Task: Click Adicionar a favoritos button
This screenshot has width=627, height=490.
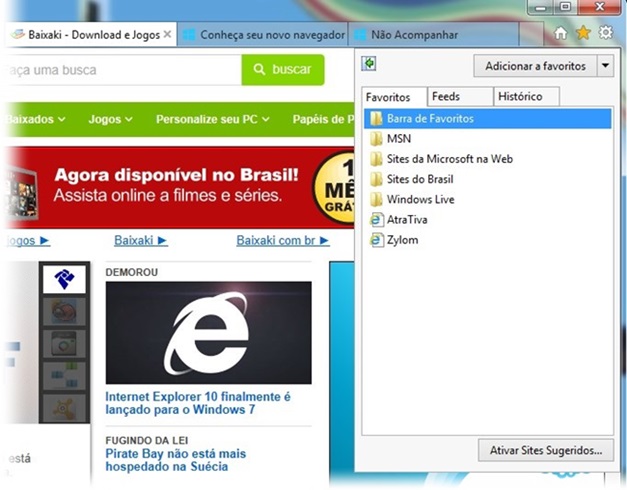Action: tap(535, 66)
